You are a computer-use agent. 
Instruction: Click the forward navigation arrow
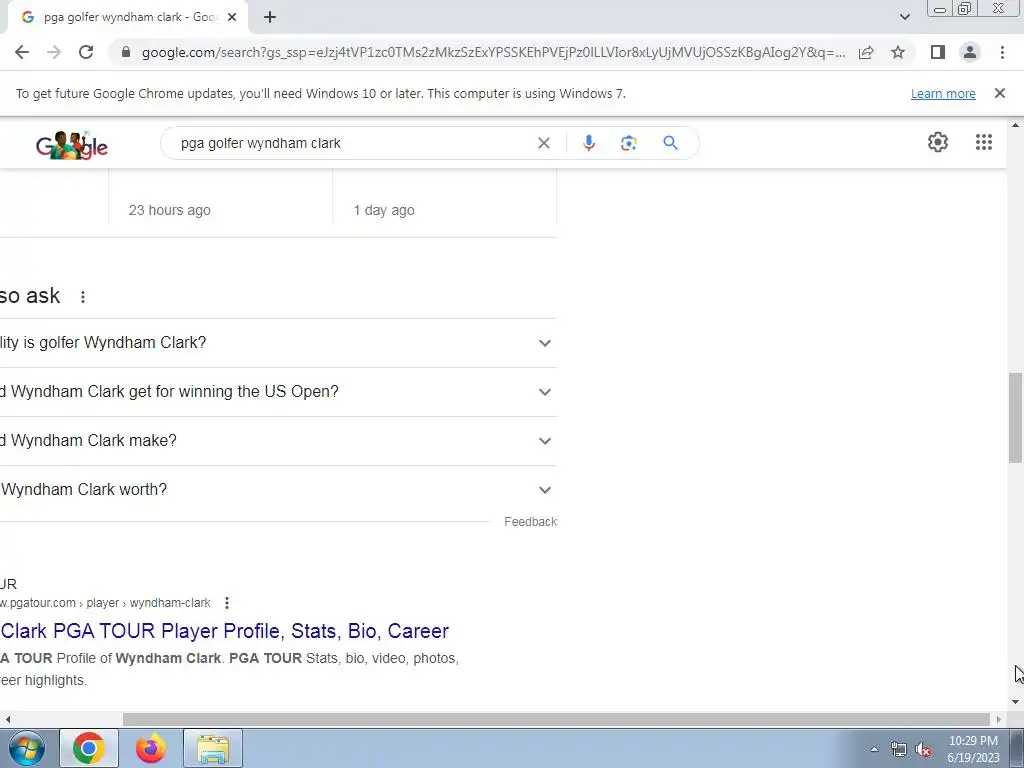(x=54, y=52)
